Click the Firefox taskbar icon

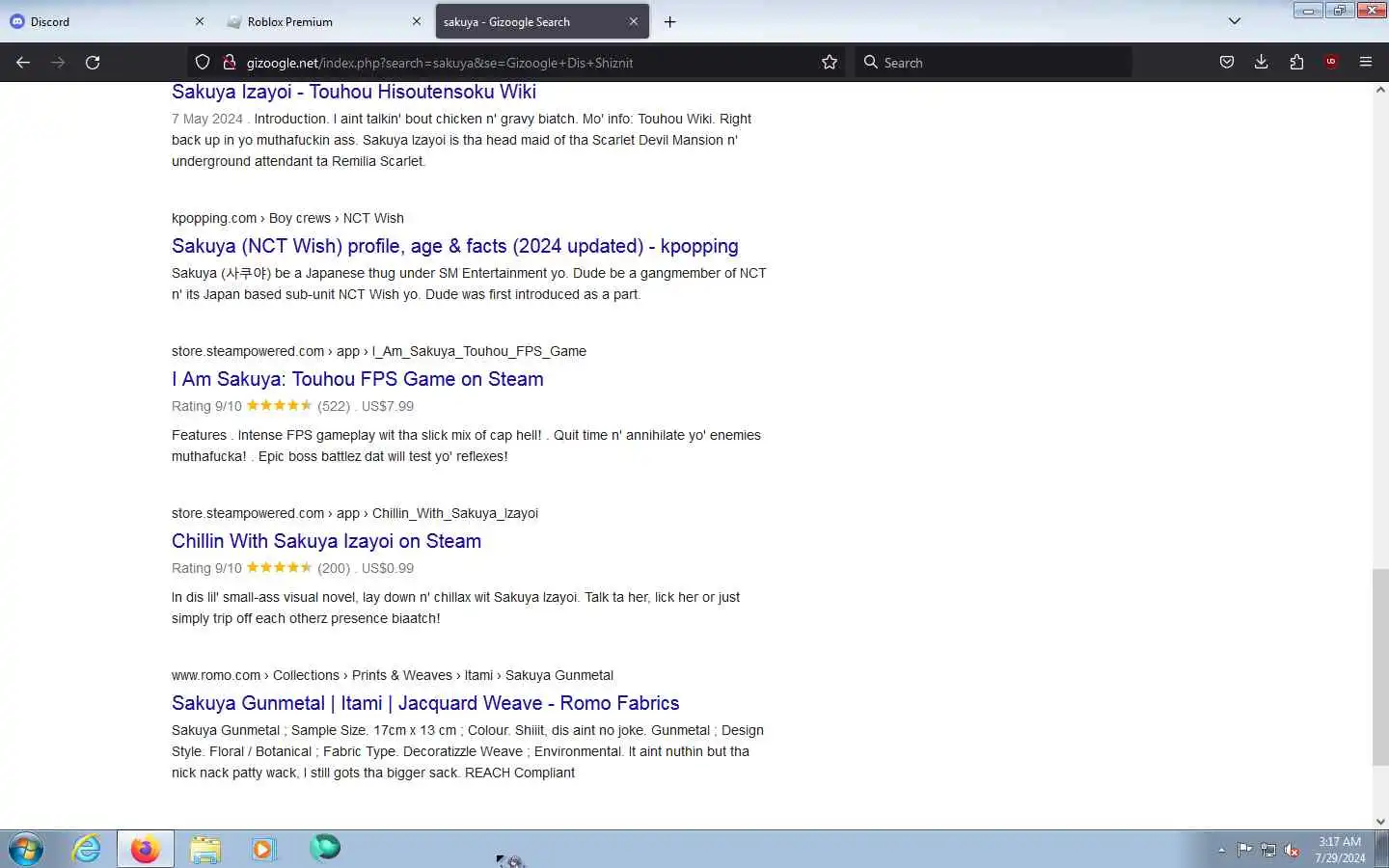coord(146,849)
